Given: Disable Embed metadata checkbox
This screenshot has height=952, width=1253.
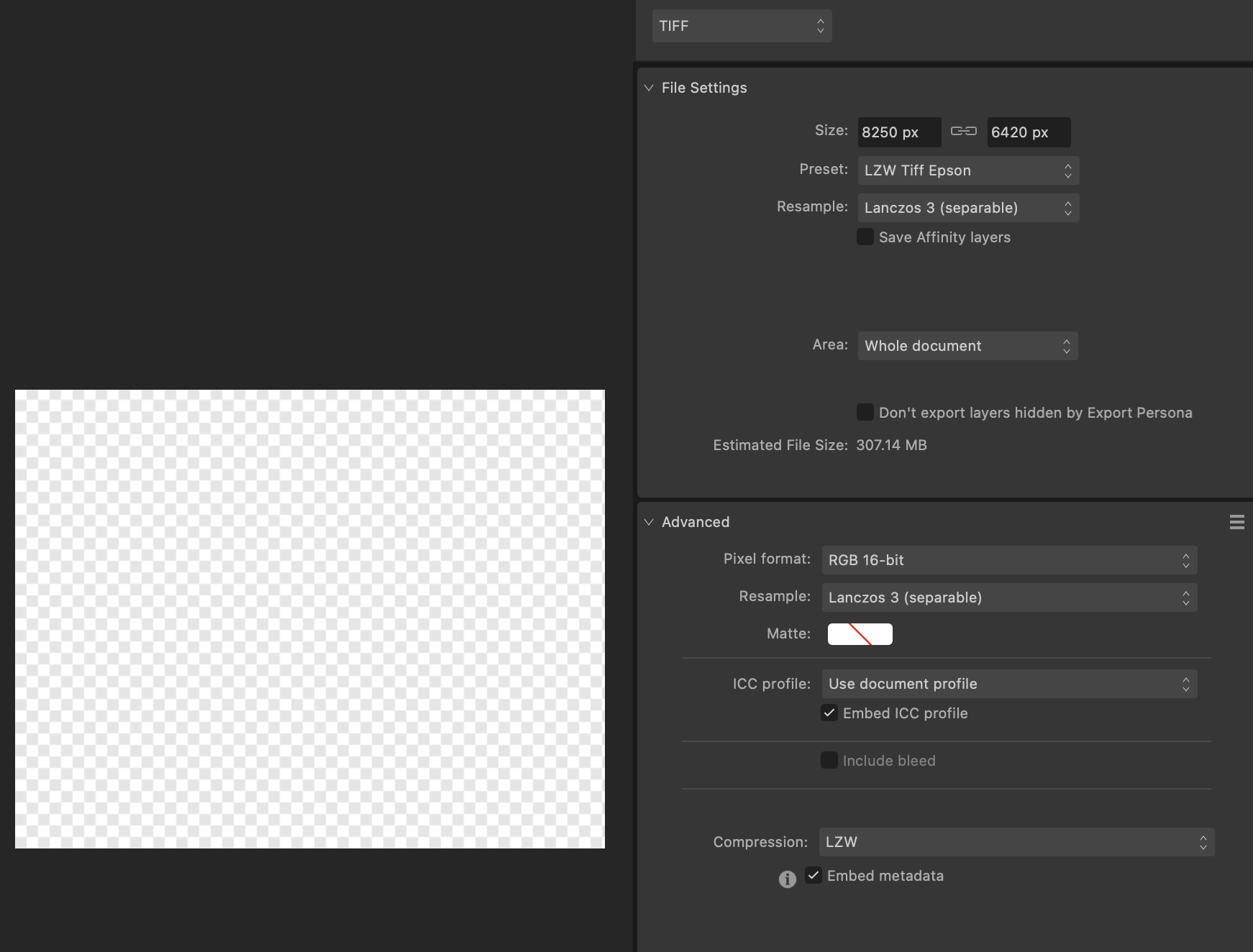Looking at the screenshot, I should [814, 875].
